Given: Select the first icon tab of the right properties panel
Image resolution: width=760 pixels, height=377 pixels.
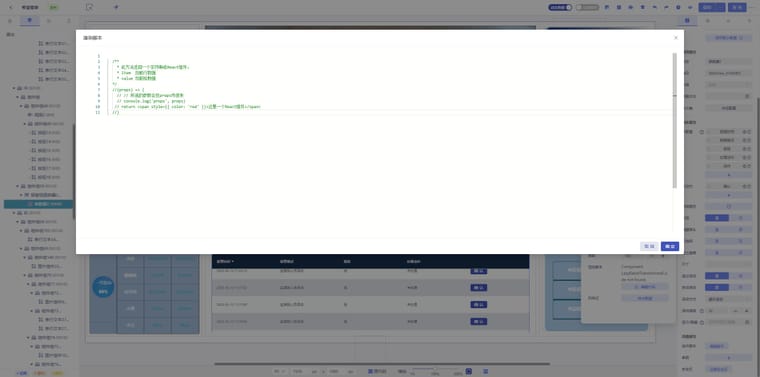Looking at the screenshot, I should click(687, 20).
